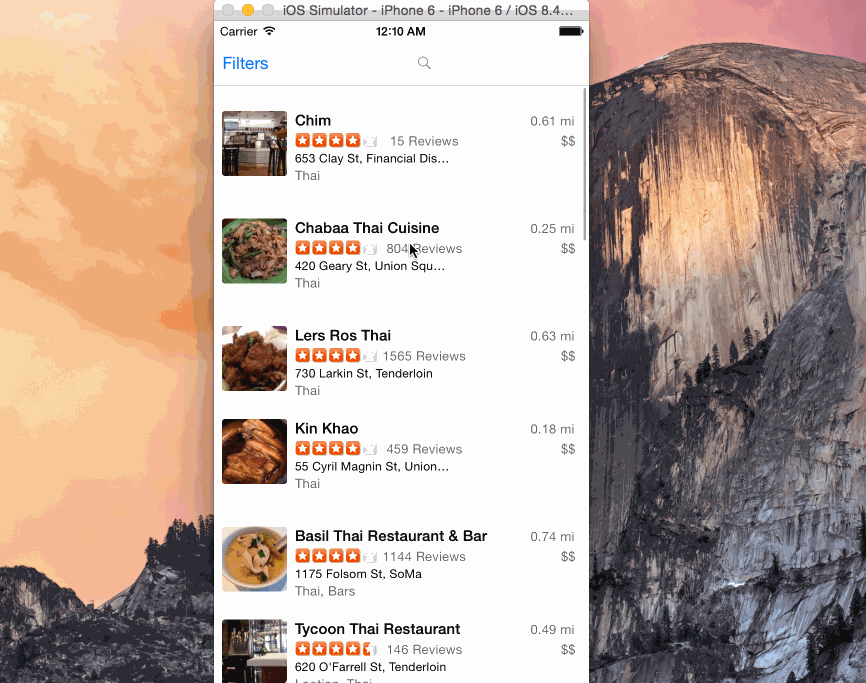Click the iOS Simulator window title bar
Image resolution: width=866 pixels, height=683 pixels.
click(x=402, y=10)
